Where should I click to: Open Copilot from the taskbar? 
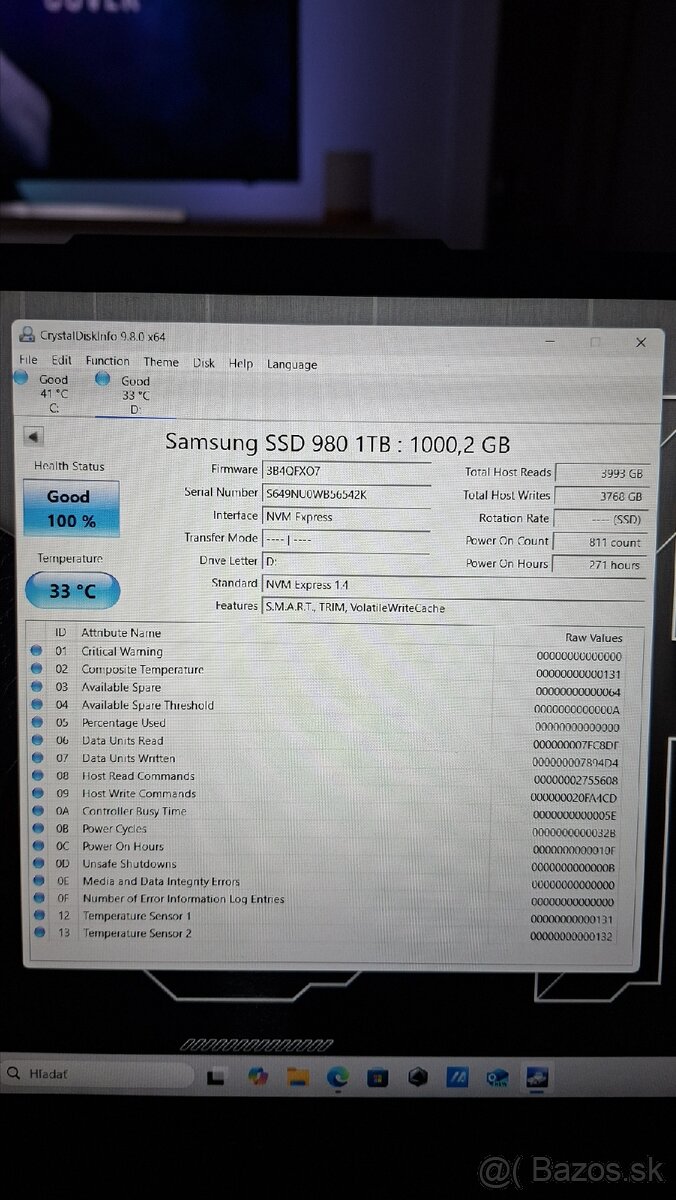pyautogui.click(x=258, y=1077)
